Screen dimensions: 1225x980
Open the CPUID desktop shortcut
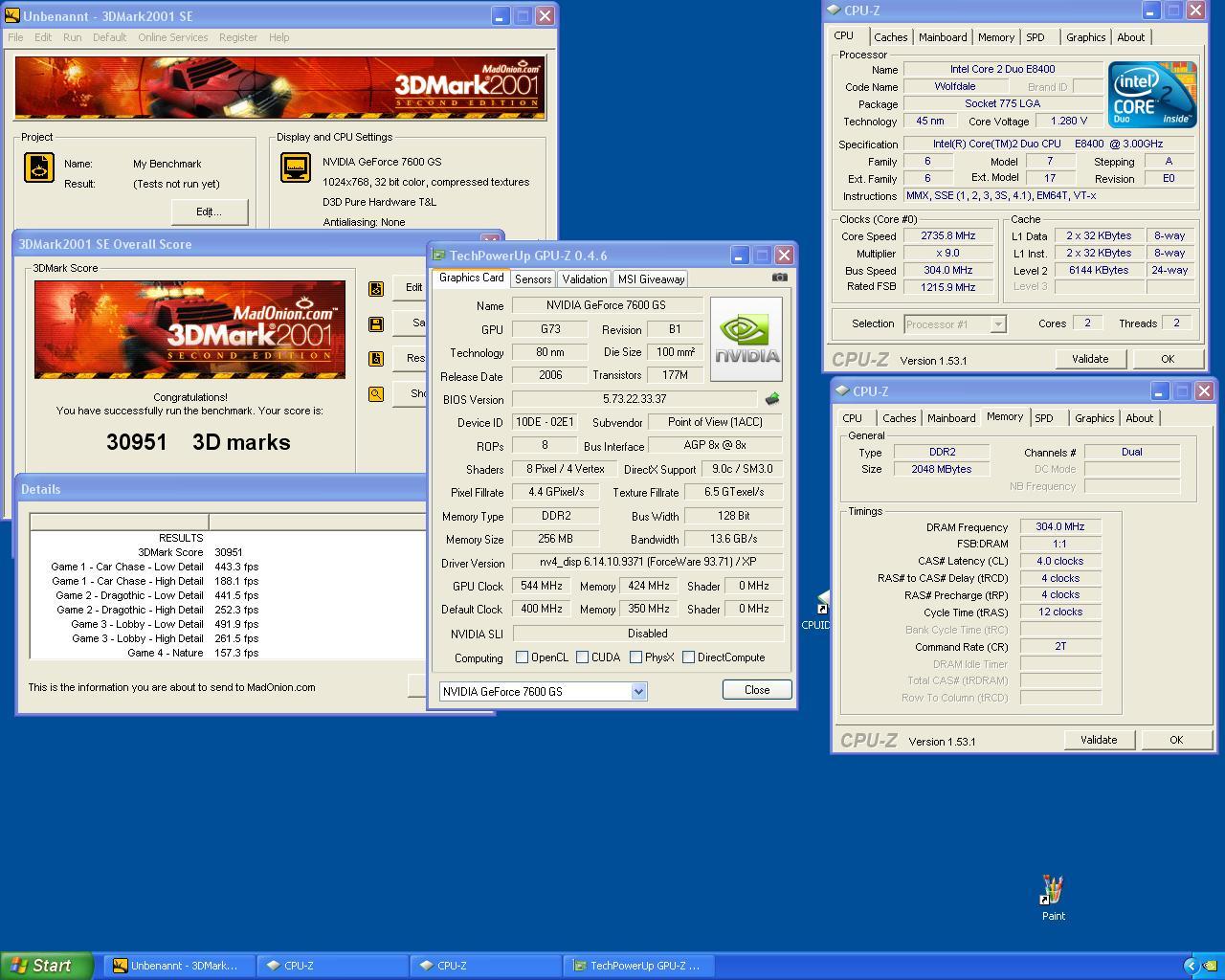pos(819,611)
